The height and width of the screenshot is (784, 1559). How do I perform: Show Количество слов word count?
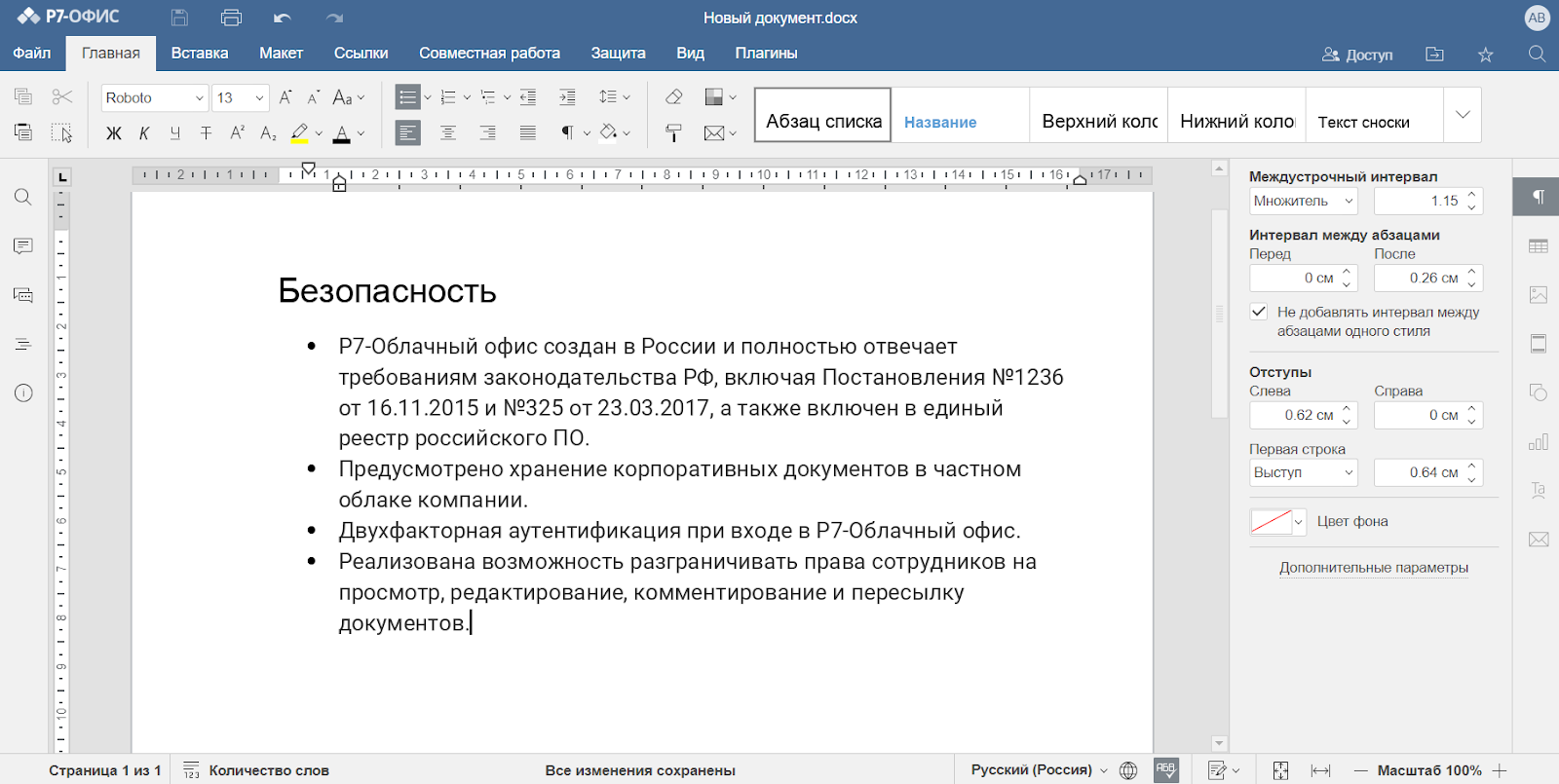(256, 769)
